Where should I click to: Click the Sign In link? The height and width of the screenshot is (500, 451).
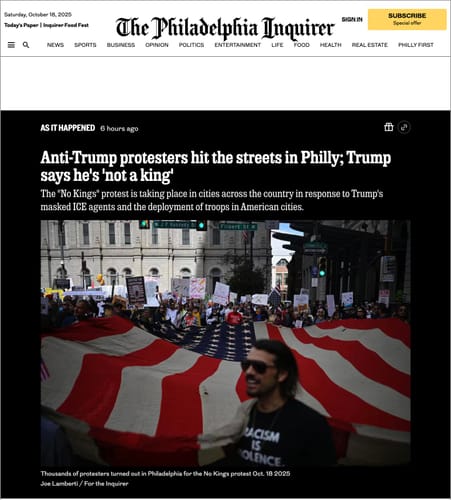352,19
